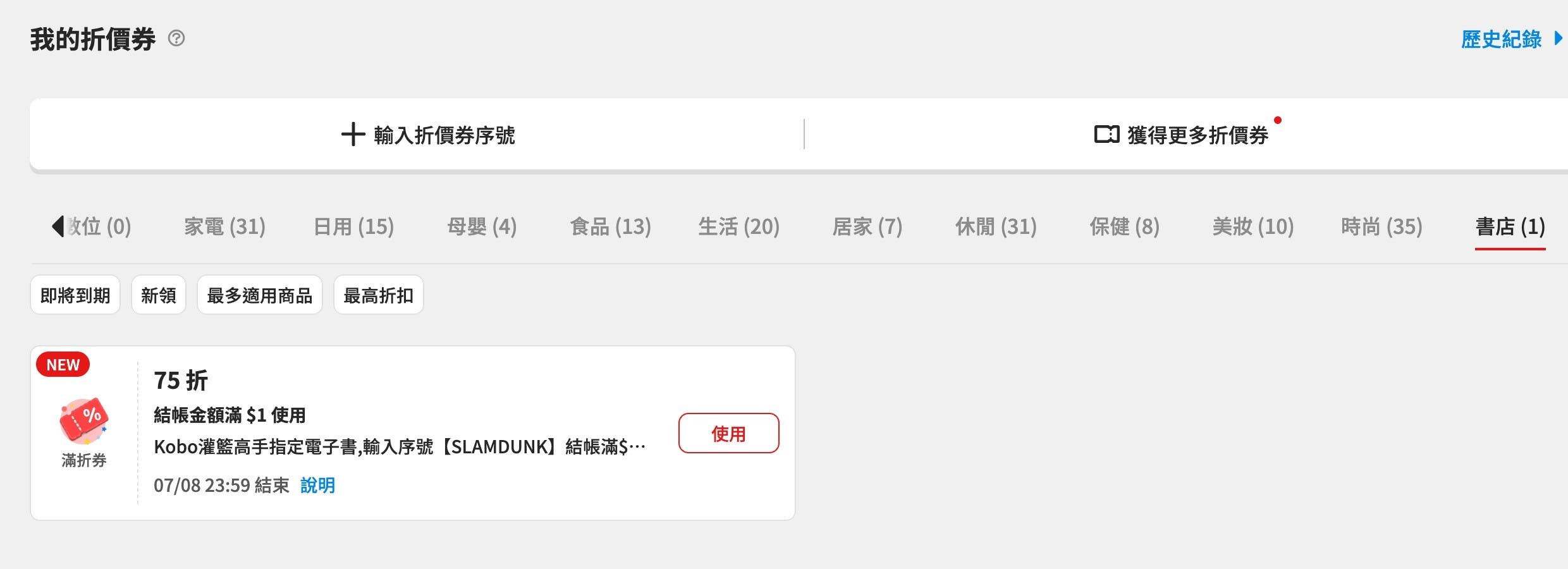The height and width of the screenshot is (569, 1568).
Task: Click the coupon ticket icon for more coupons
Action: coord(1106,135)
